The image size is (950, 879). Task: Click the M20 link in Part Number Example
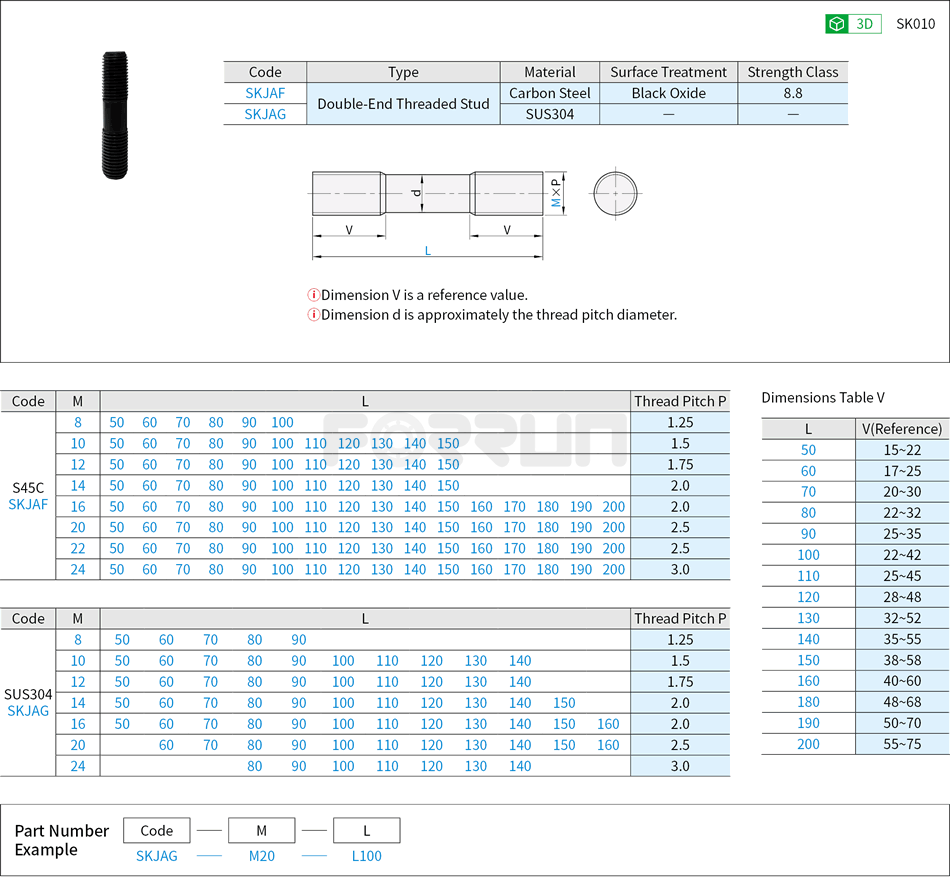pos(261,856)
